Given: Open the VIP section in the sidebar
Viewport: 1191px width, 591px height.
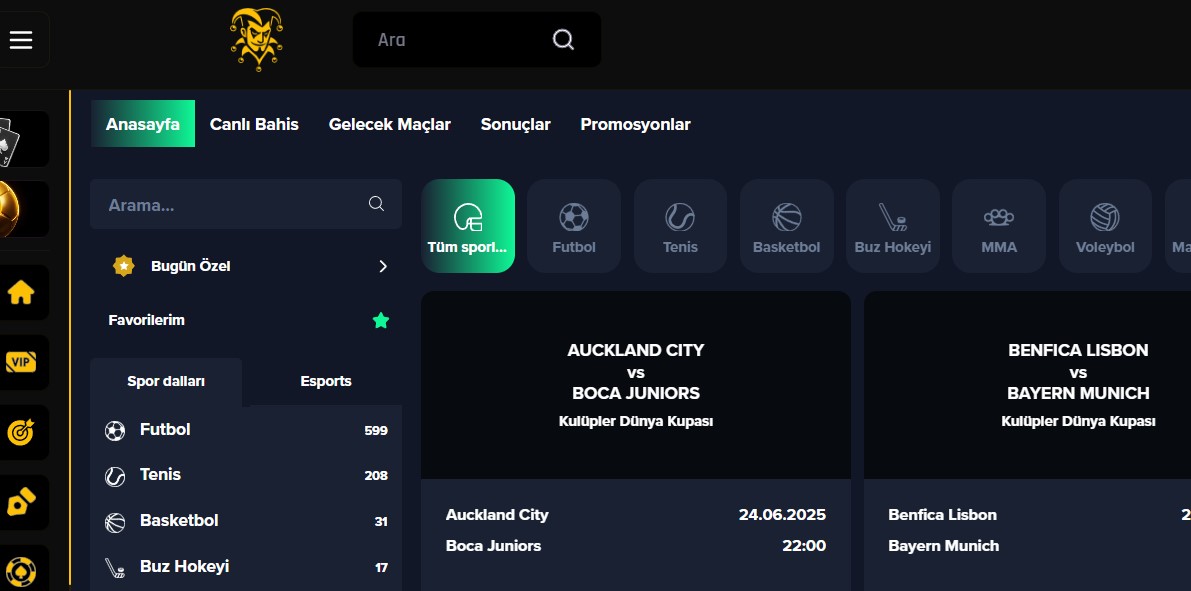Looking at the screenshot, I should 22,362.
